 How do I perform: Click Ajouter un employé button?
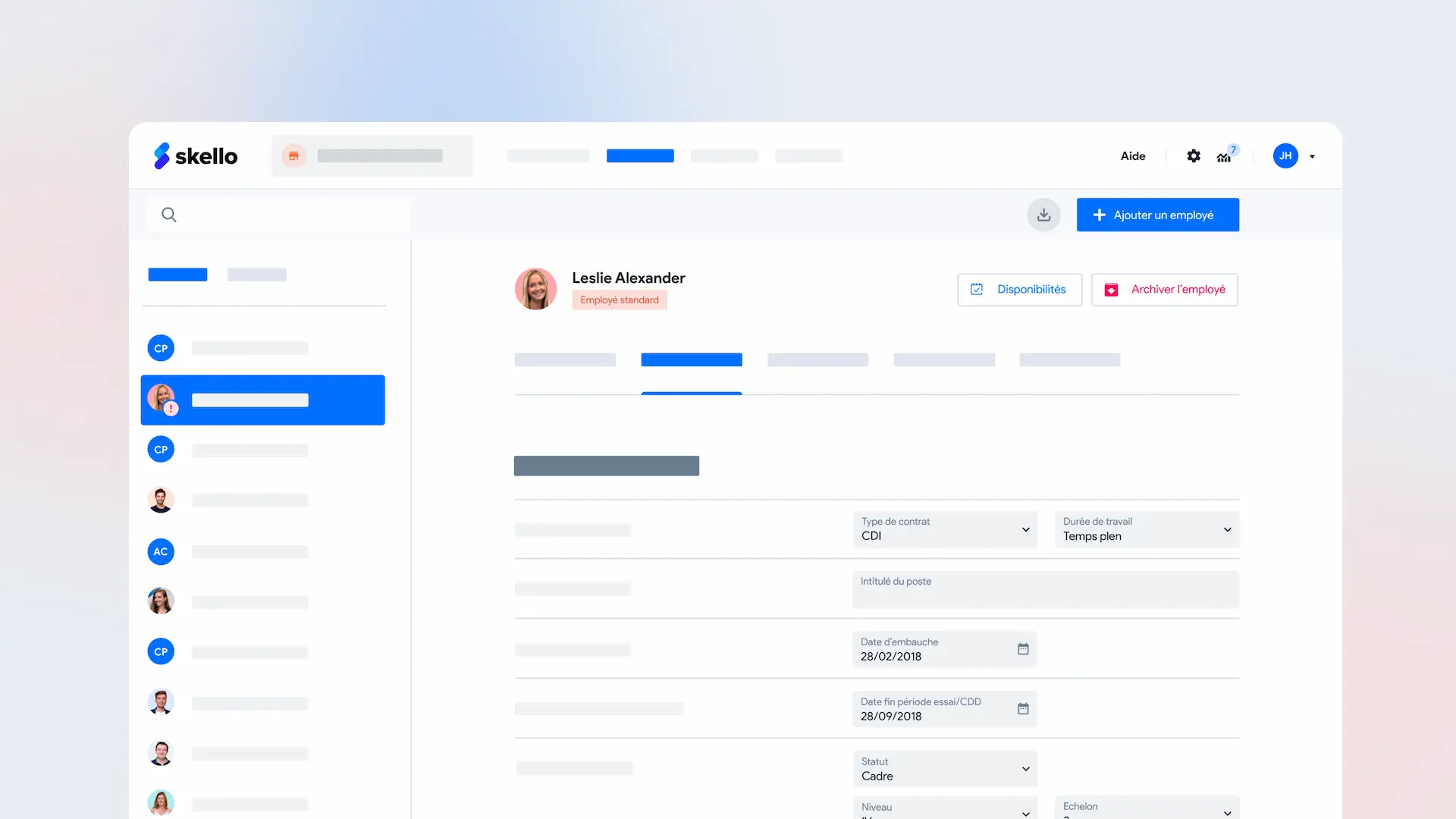pos(1157,215)
